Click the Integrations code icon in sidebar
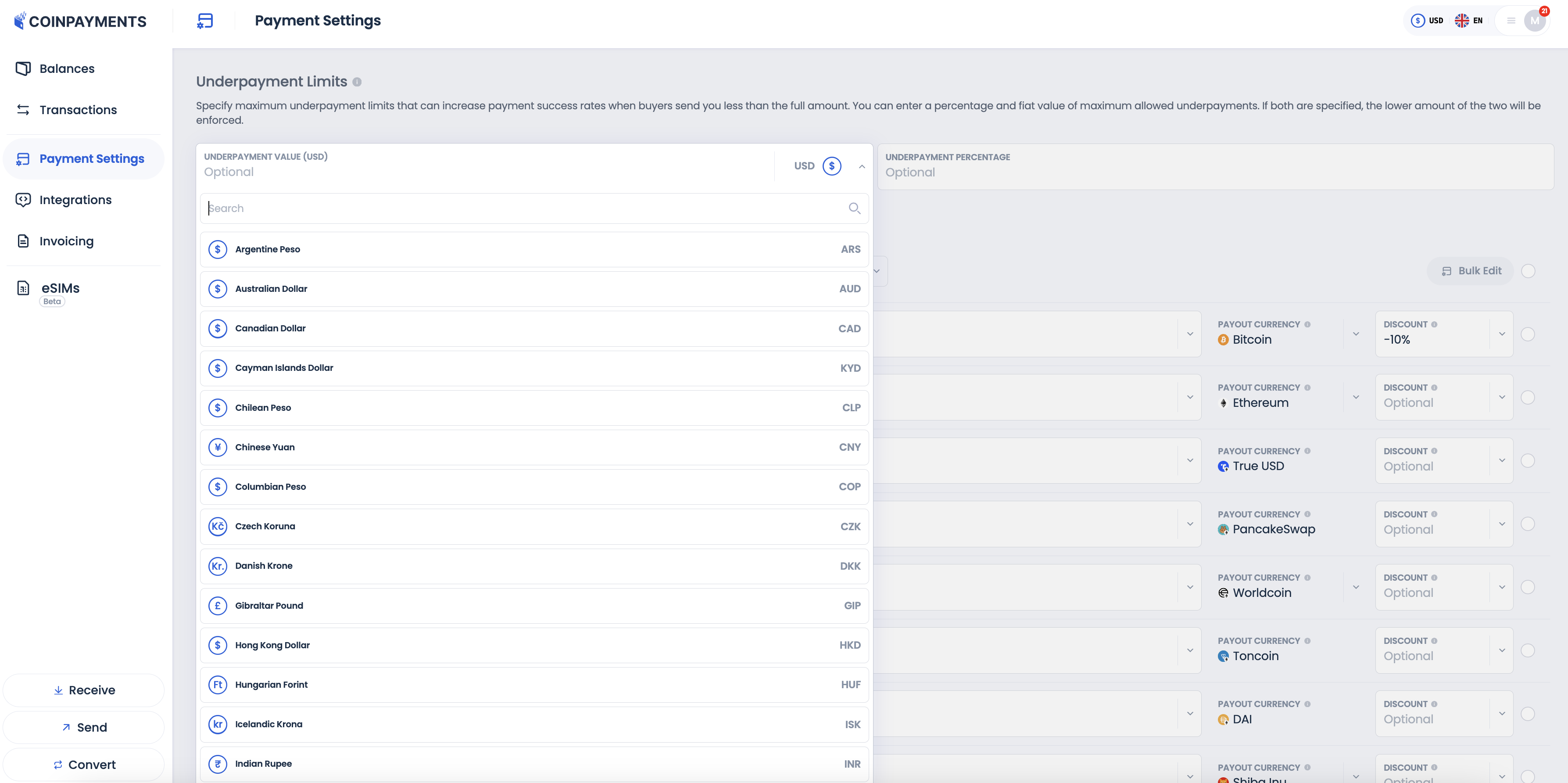 tap(23, 200)
